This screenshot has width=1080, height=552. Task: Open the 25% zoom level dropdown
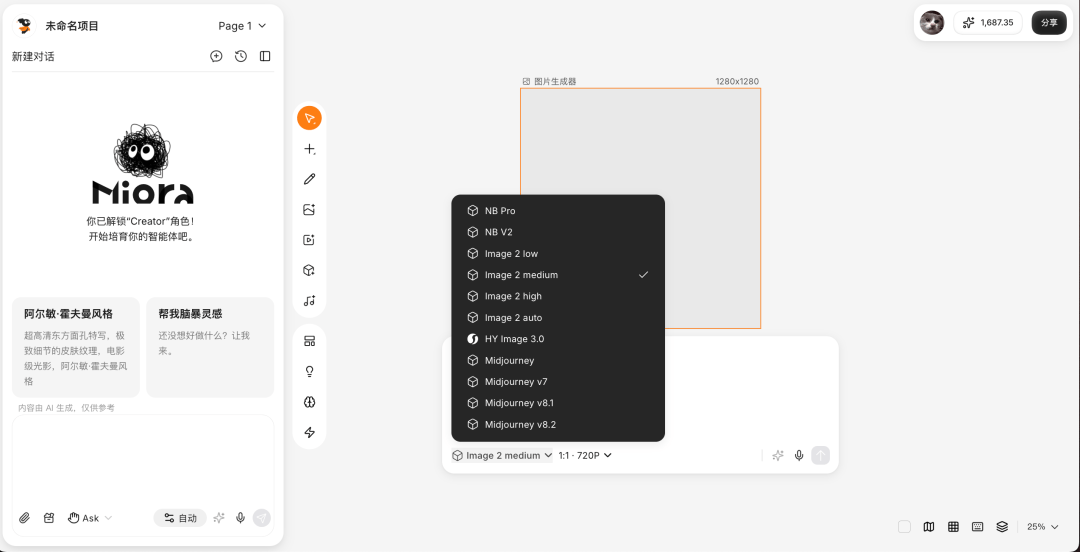[x=1042, y=527]
